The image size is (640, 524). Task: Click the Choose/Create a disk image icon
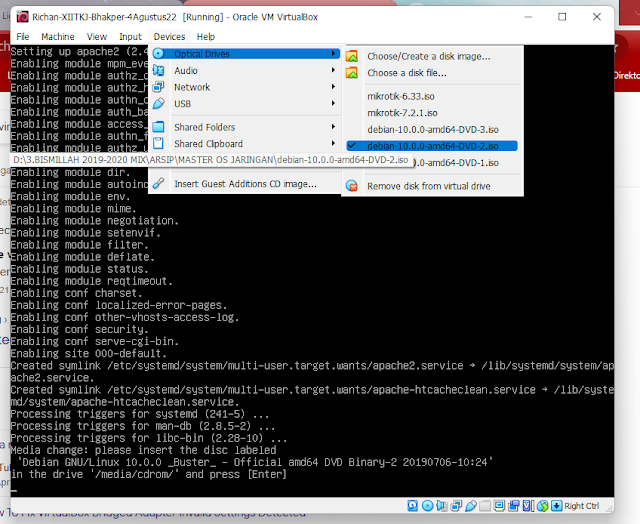(352, 56)
